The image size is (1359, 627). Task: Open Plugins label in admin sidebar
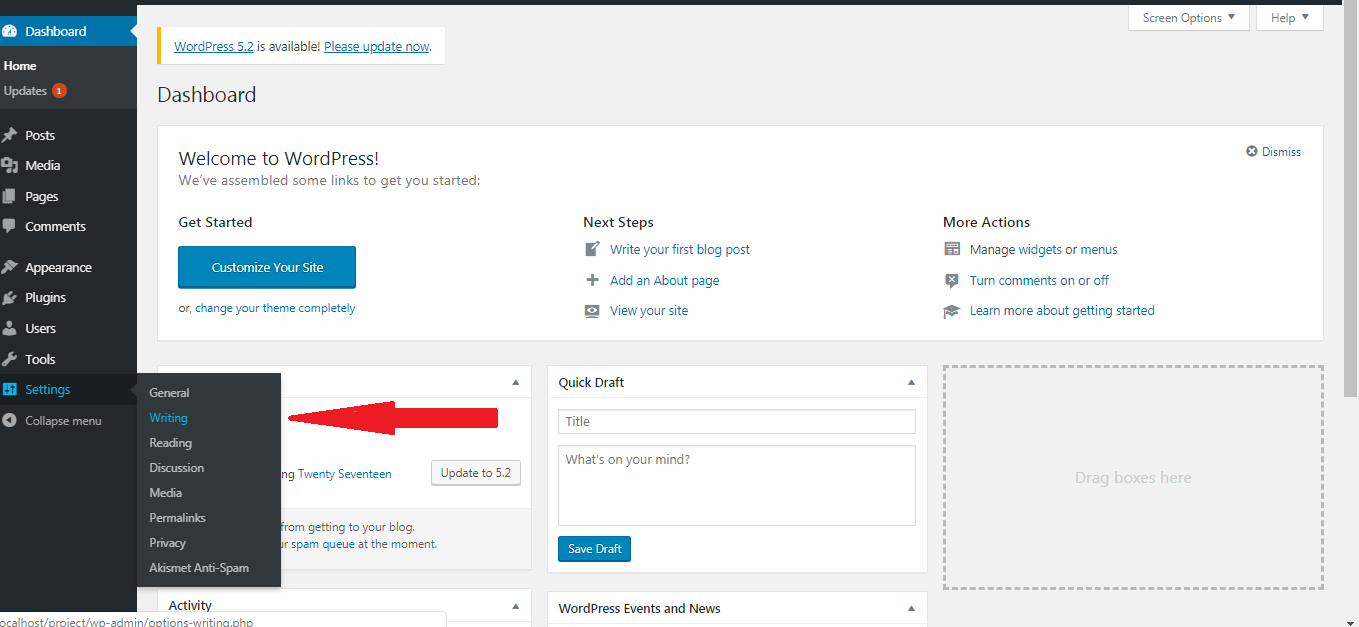(x=45, y=297)
